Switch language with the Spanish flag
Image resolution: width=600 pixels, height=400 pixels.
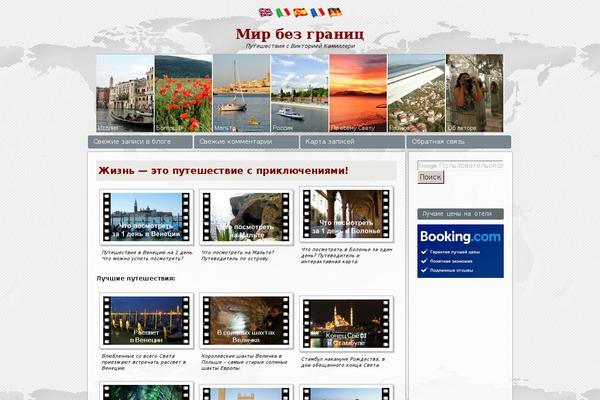pos(300,12)
